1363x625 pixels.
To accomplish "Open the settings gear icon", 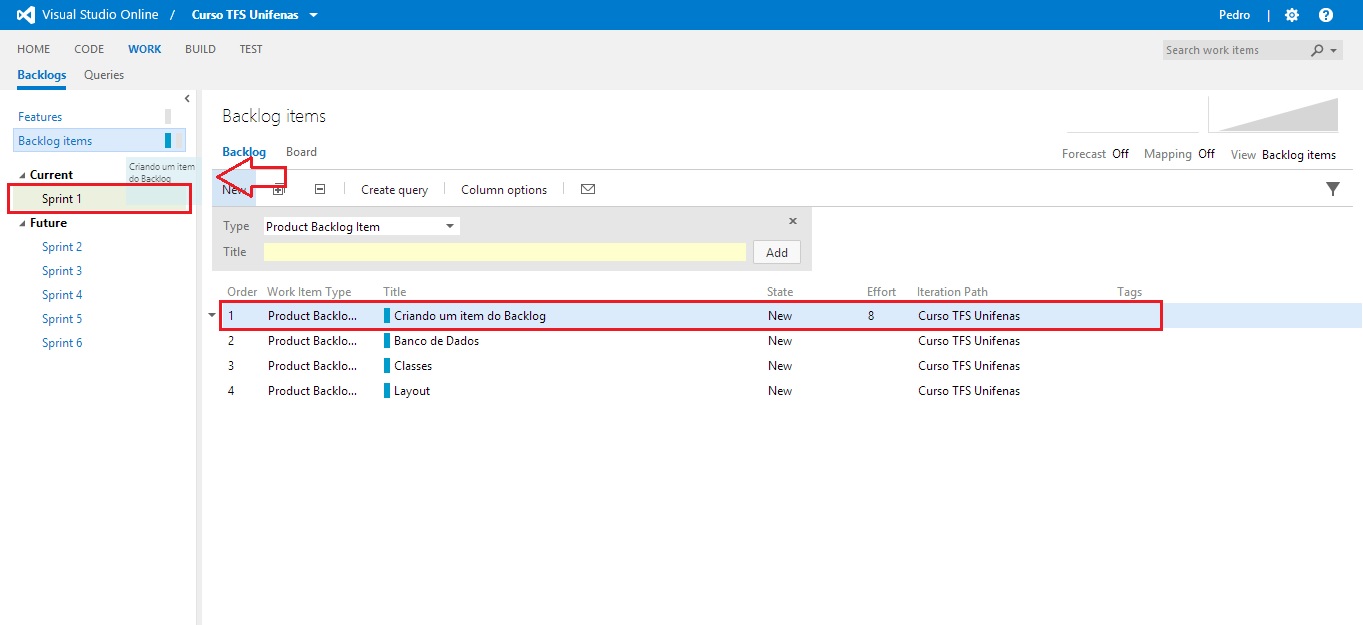I will point(1292,15).
